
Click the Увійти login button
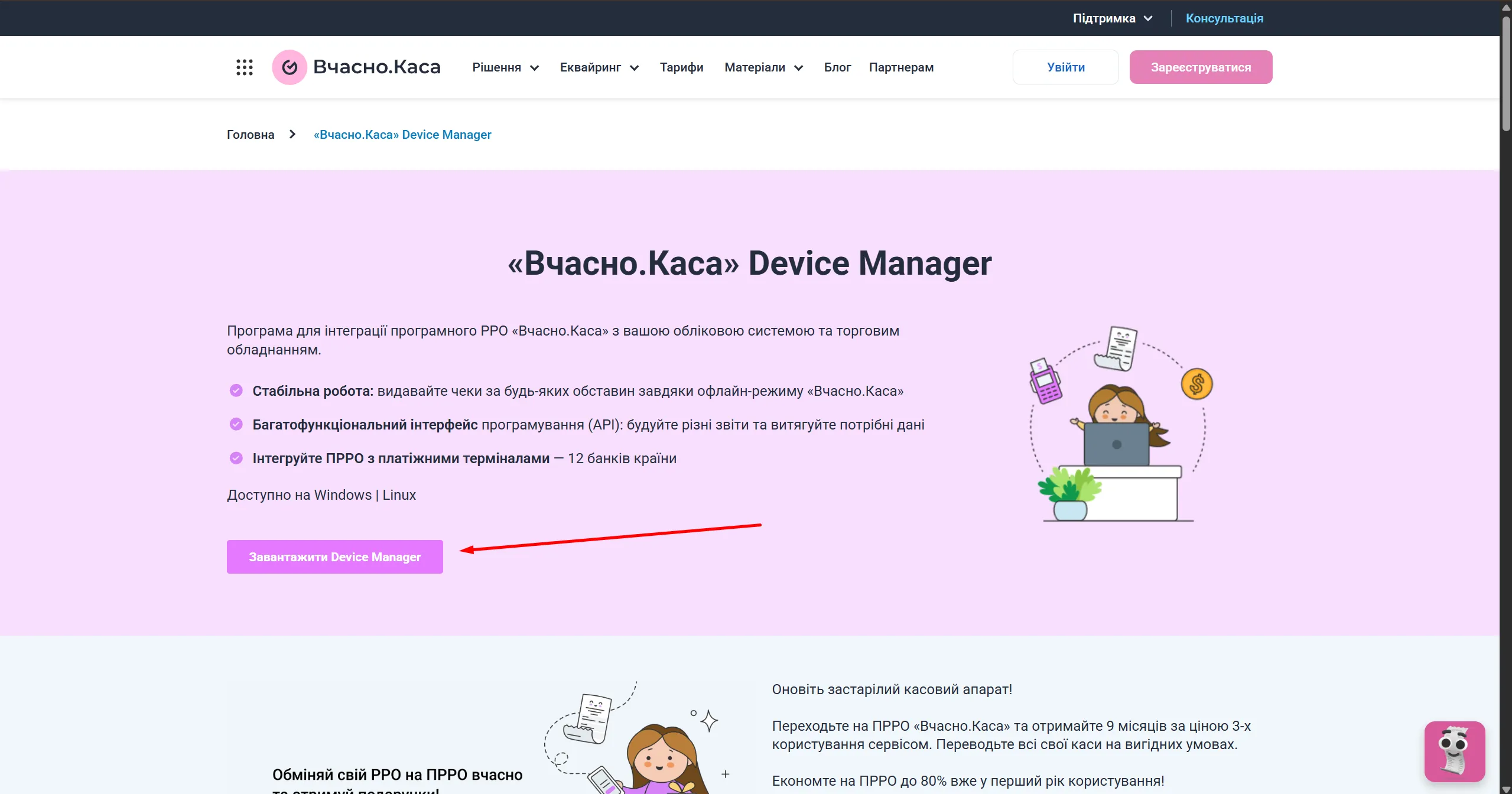1065,67
